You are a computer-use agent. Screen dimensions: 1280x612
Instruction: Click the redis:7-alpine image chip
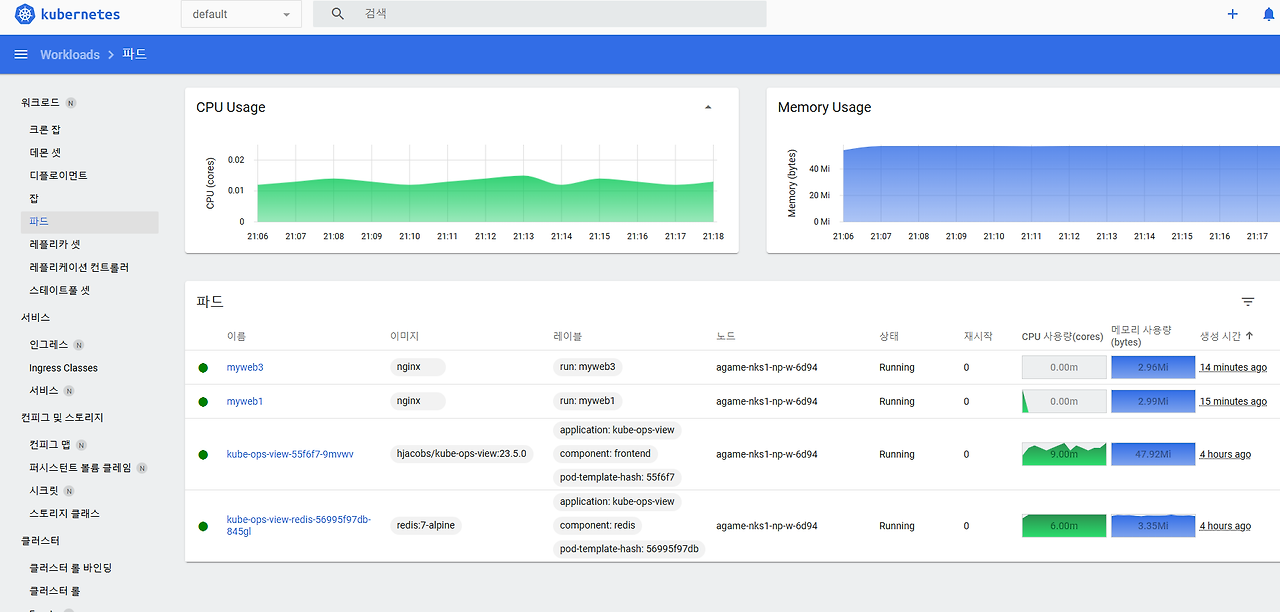426,525
